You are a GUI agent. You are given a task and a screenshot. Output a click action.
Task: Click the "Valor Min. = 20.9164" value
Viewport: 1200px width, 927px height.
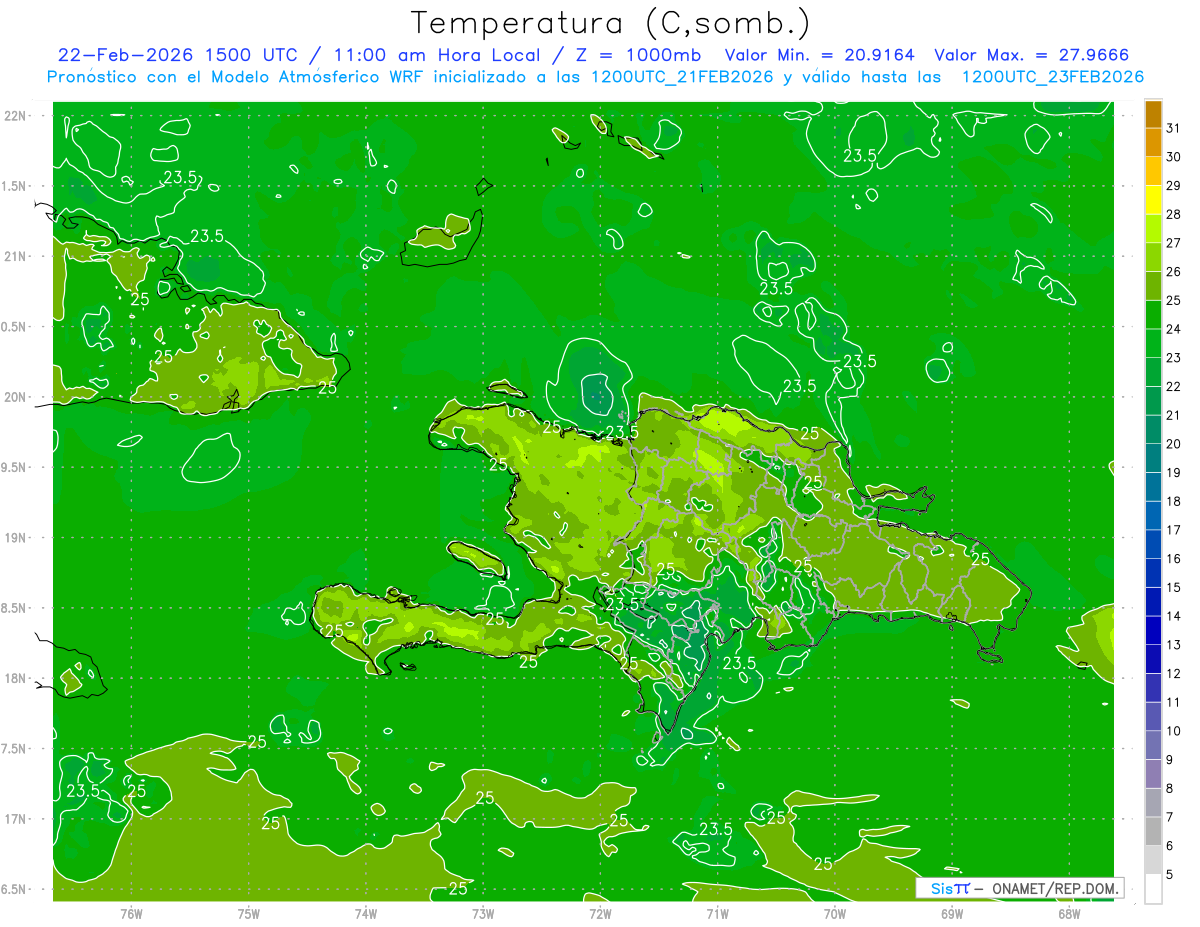[x=819, y=55]
